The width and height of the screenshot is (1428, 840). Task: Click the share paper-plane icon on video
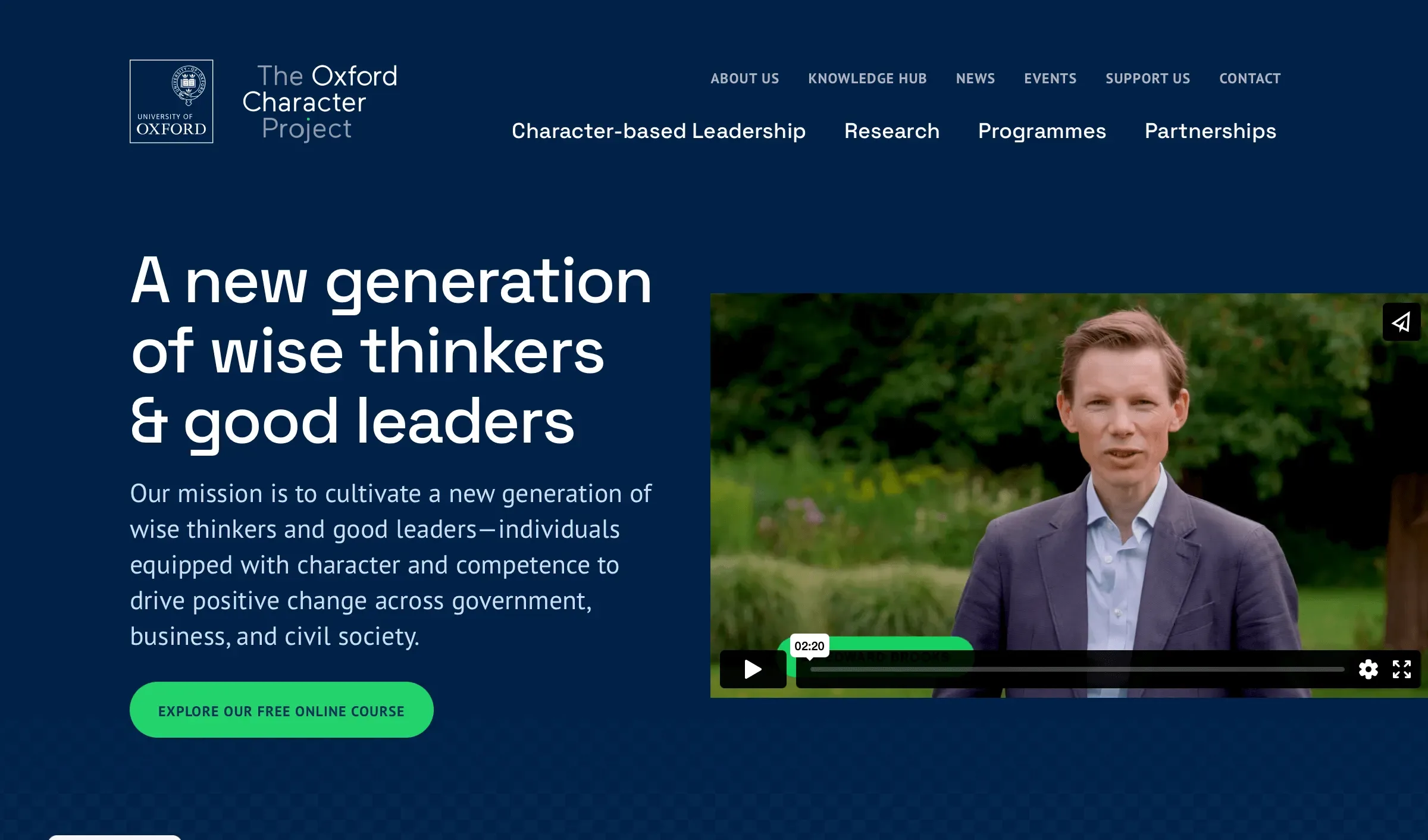pyautogui.click(x=1401, y=322)
